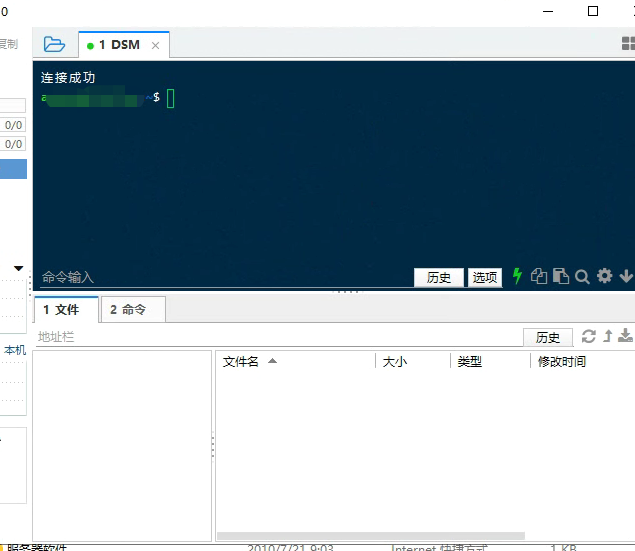Sort by 修改时间 column header
Screen dimensions: 635x551
[562, 362]
